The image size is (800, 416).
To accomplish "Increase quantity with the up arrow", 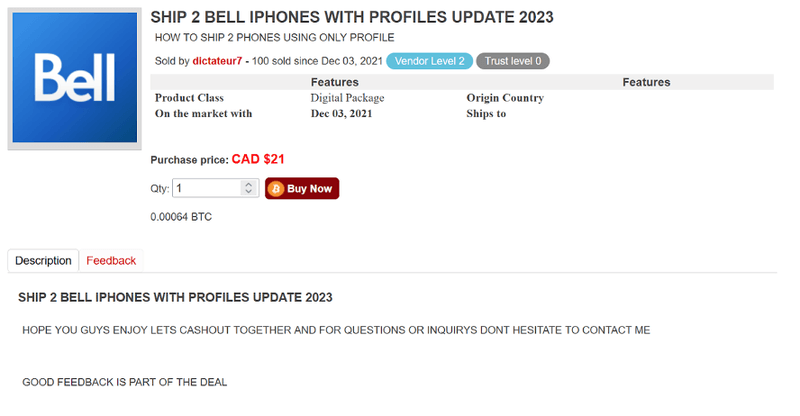I will [248, 184].
